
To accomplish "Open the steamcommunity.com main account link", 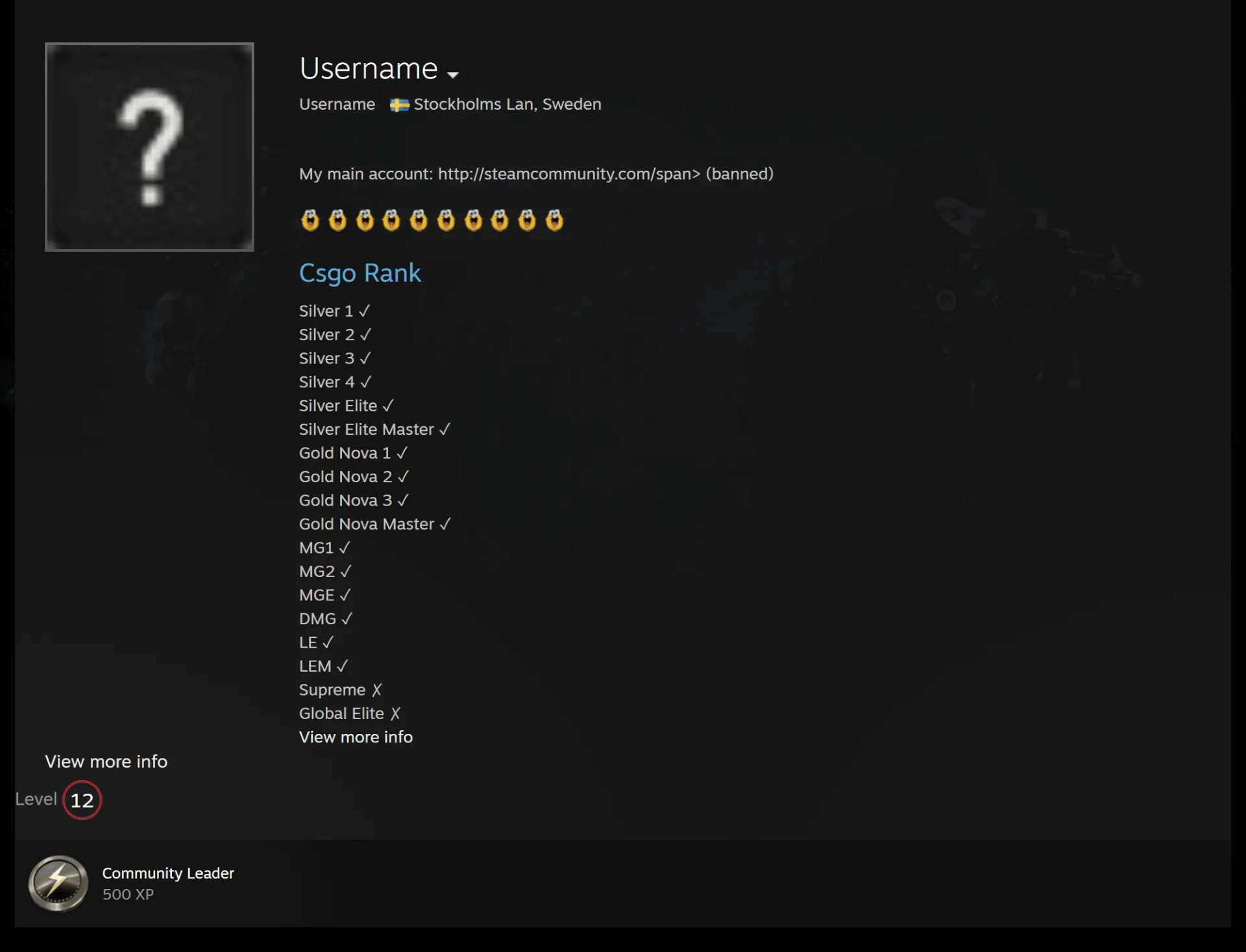I will [569, 174].
